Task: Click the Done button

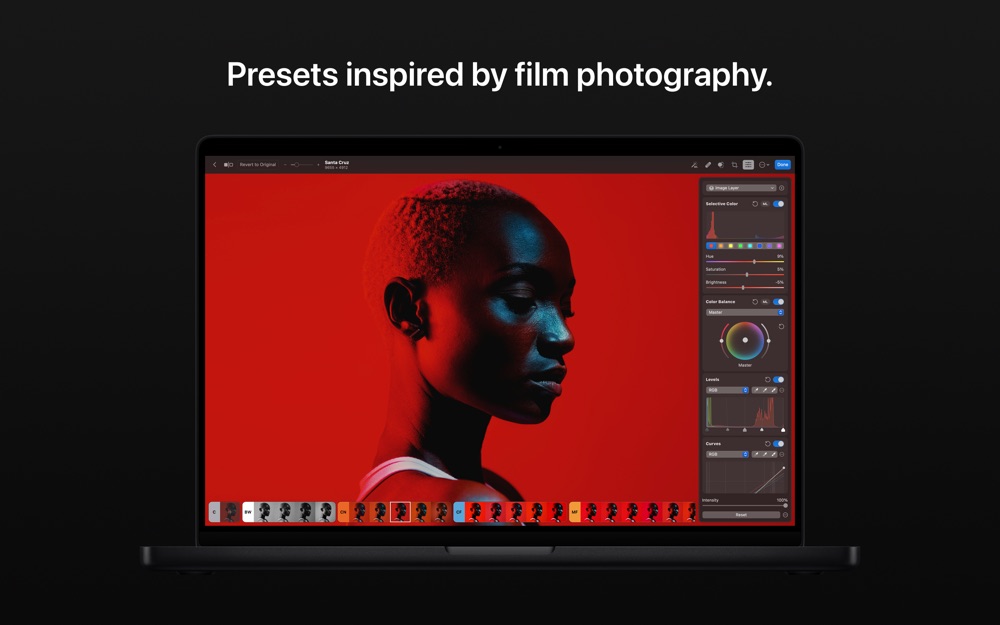Action: click(x=783, y=165)
